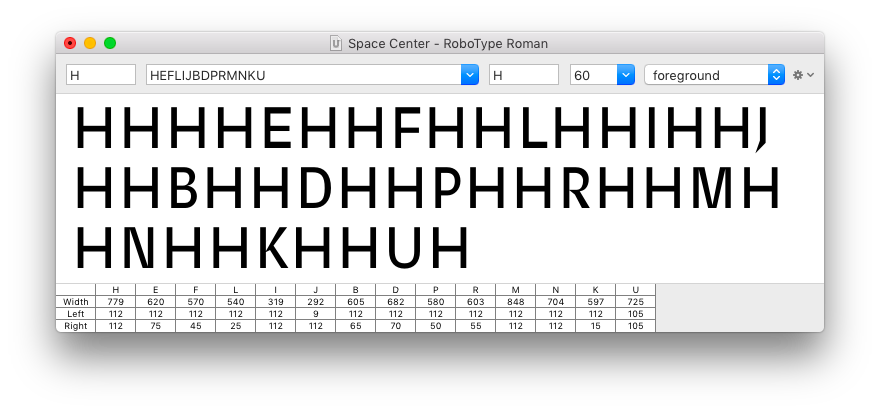Click width value 597 for K

pos(595,302)
